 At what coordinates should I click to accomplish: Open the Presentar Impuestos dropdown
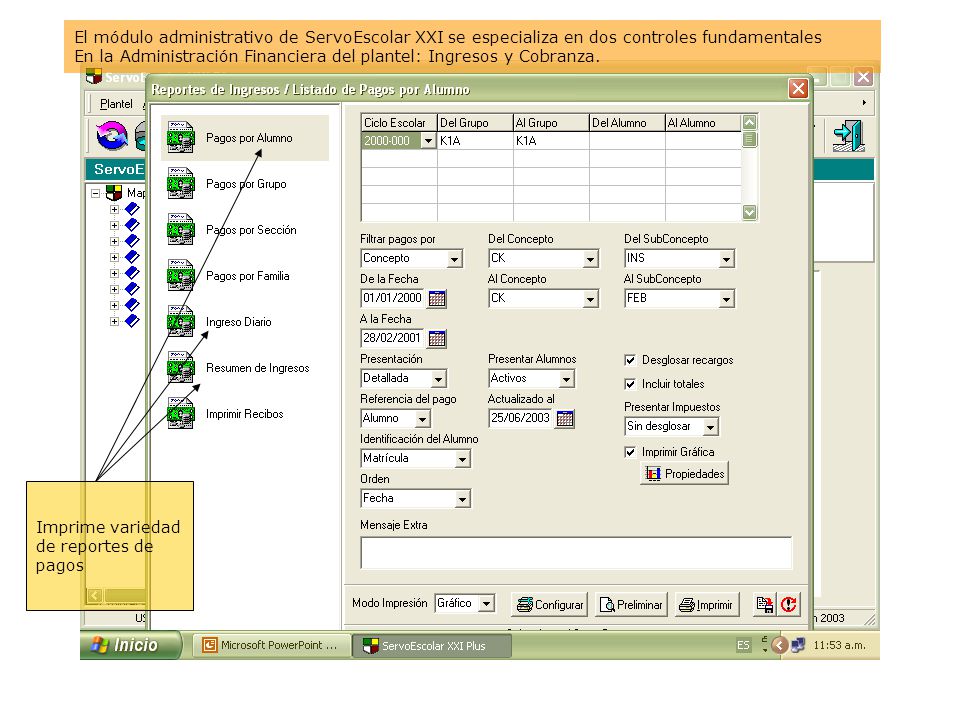[x=710, y=427]
